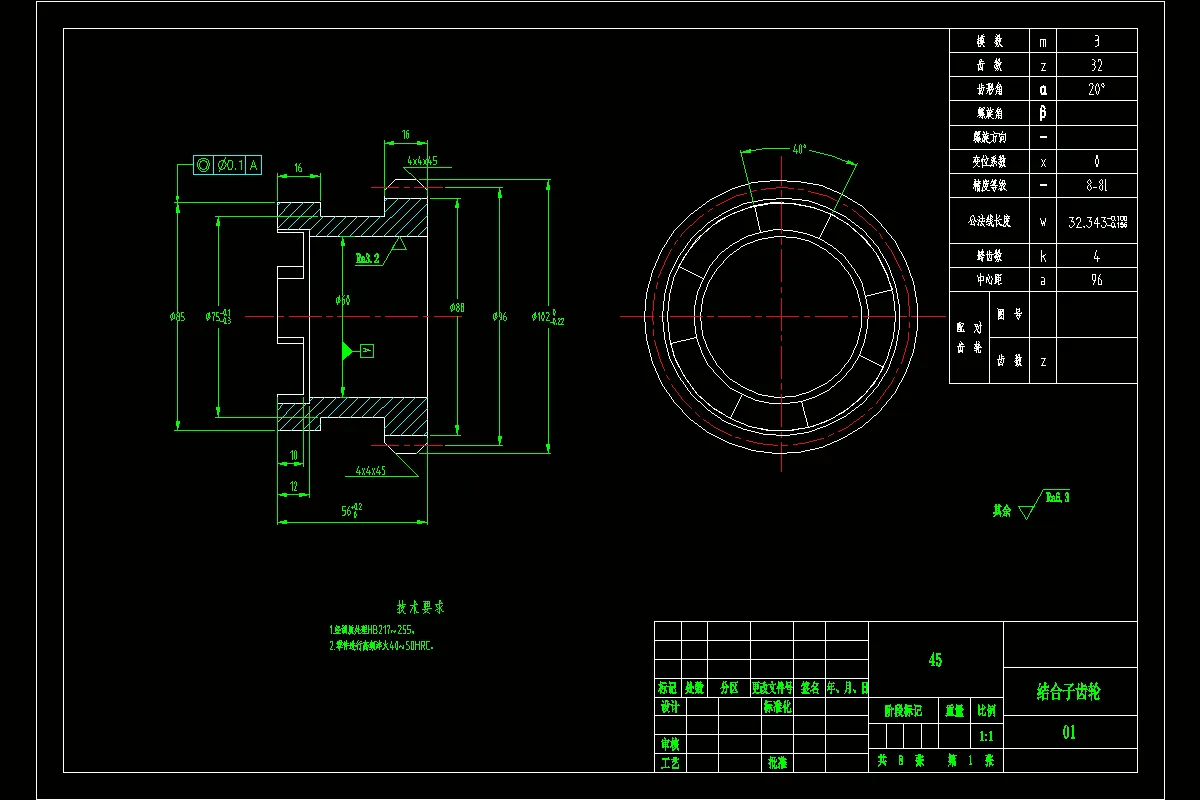Click the 设计 cell in title block
1200x800 pixels.
pyautogui.click(x=670, y=707)
